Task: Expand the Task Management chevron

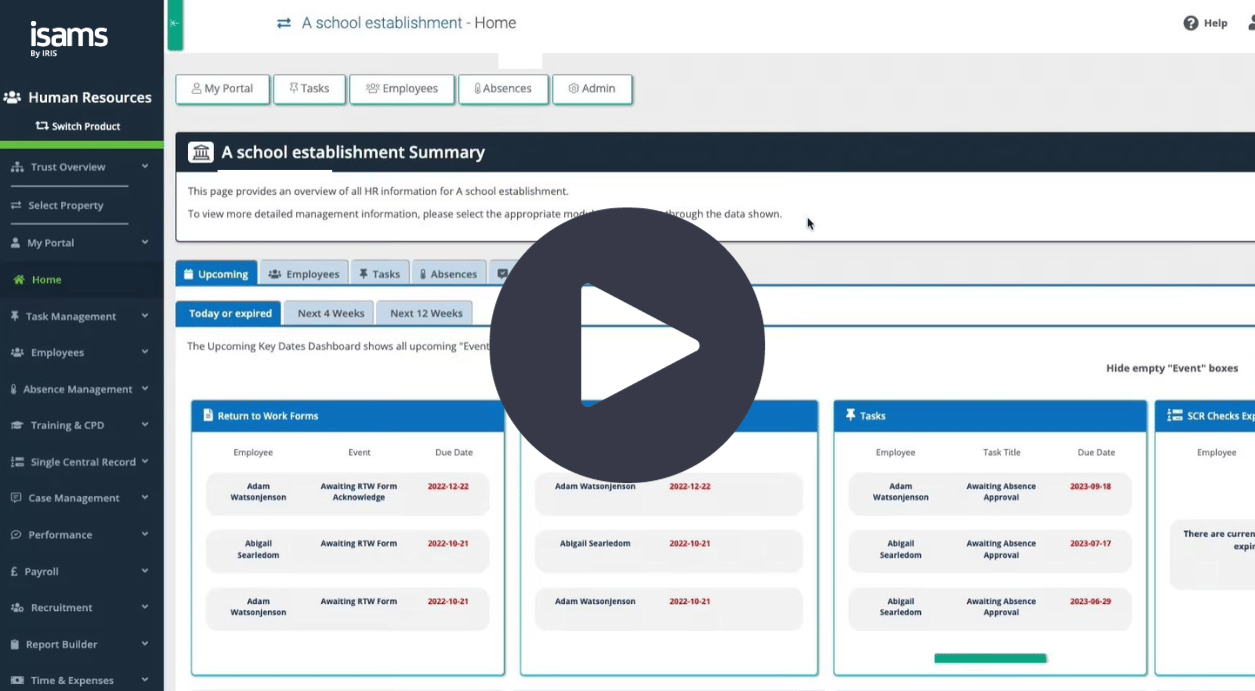Action: [145, 316]
